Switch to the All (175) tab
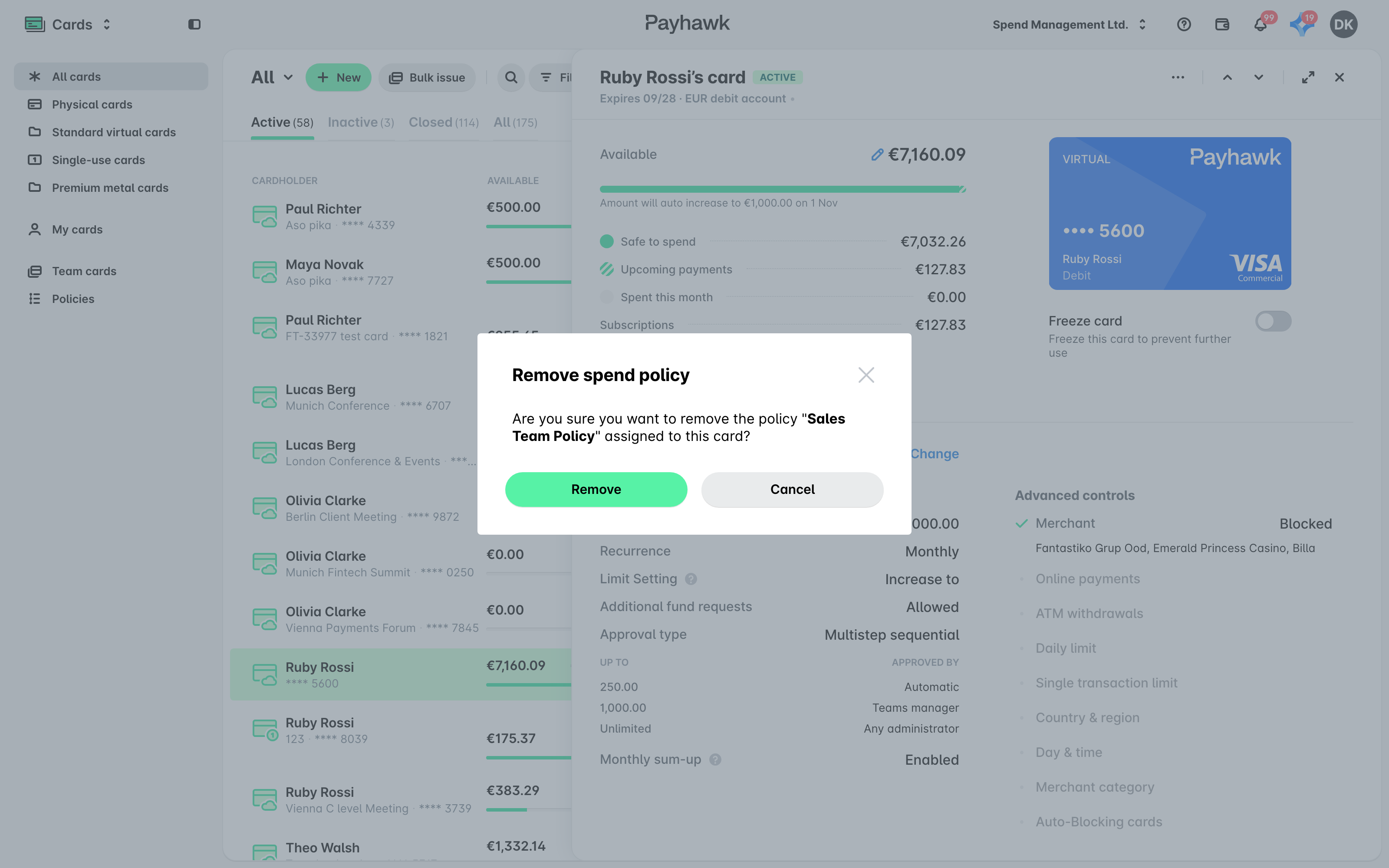The height and width of the screenshot is (868, 1389). 515,122
